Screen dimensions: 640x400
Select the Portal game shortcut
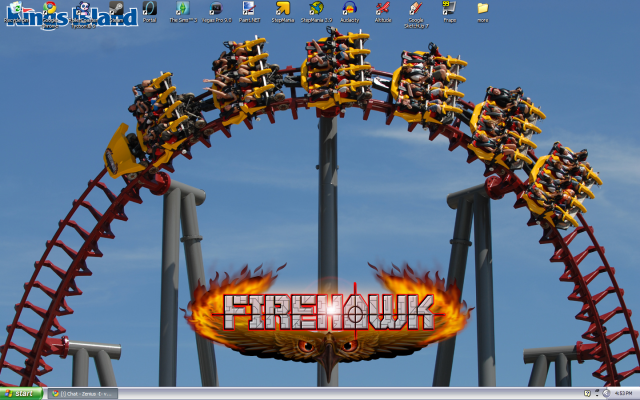(149, 11)
